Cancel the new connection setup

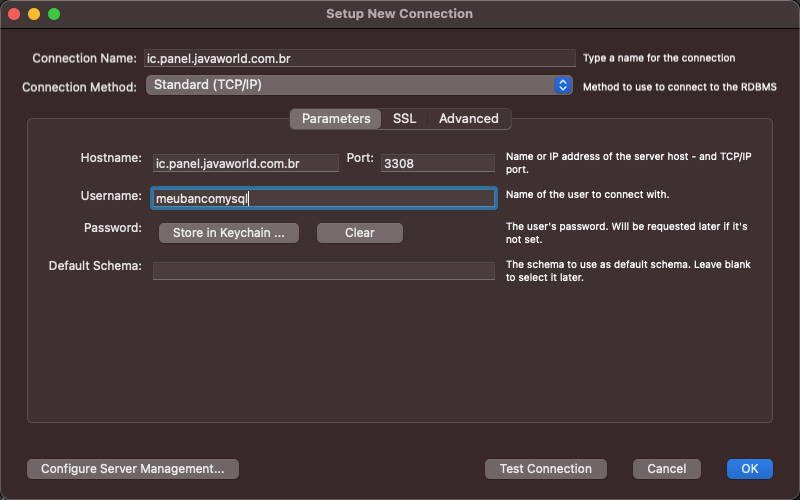[x=666, y=469]
